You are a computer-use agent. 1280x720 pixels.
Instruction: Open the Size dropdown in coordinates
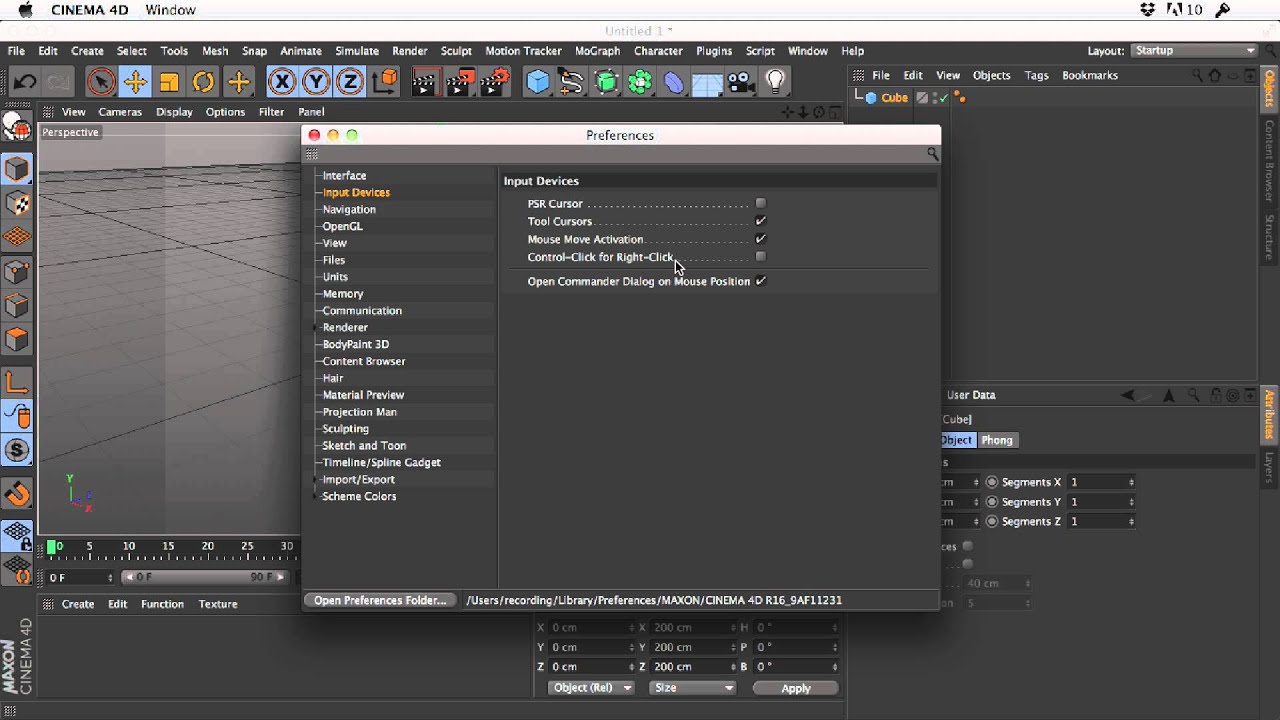coord(693,687)
